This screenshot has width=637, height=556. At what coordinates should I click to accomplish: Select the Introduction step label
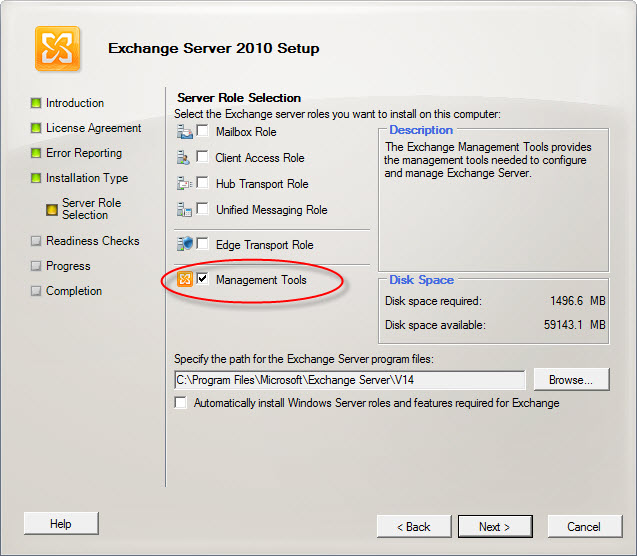coord(75,103)
